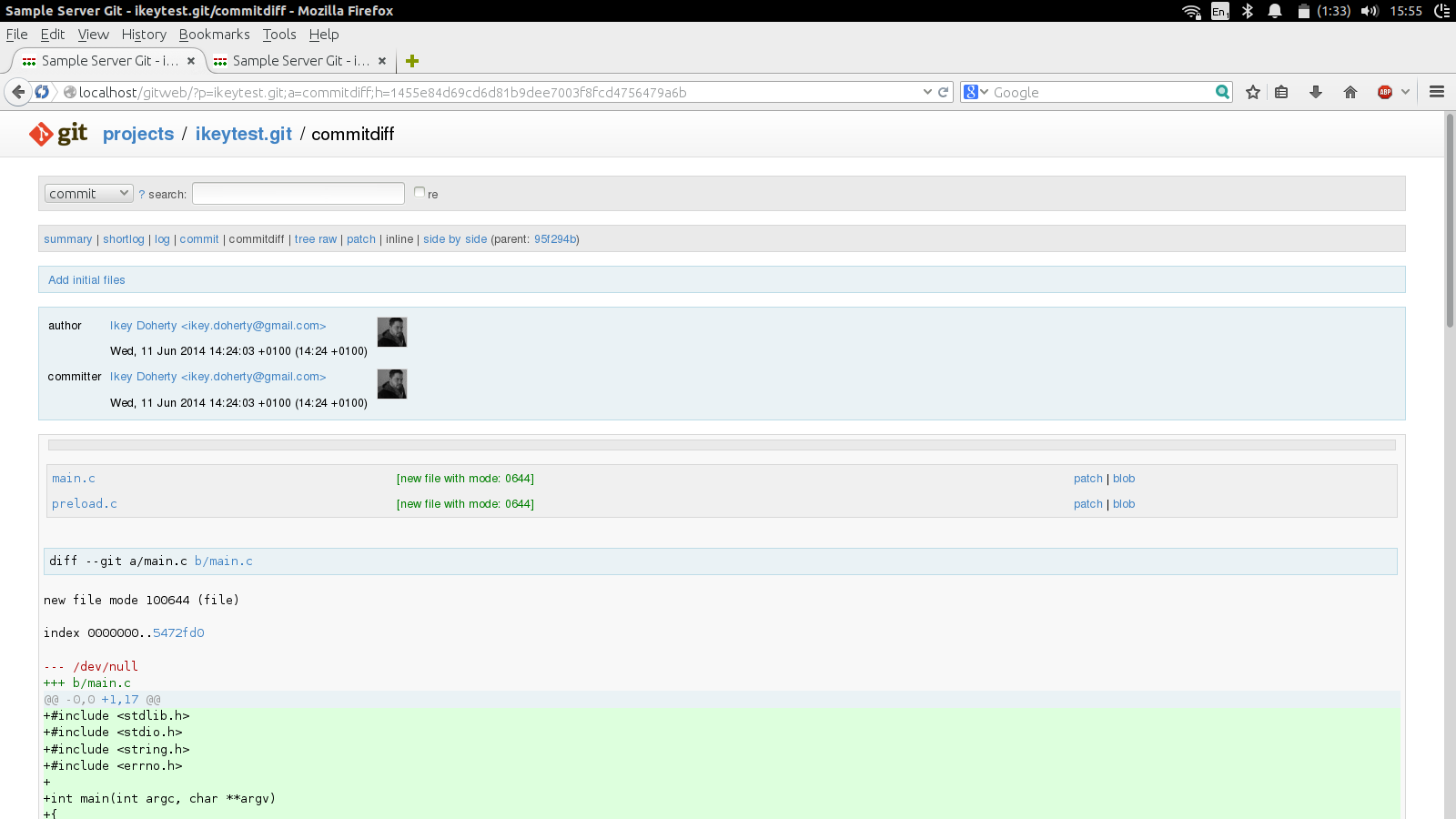This screenshot has width=1456, height=819.
Task: Open the 'Add initial files' commit title link
Action: pyautogui.click(x=86, y=280)
